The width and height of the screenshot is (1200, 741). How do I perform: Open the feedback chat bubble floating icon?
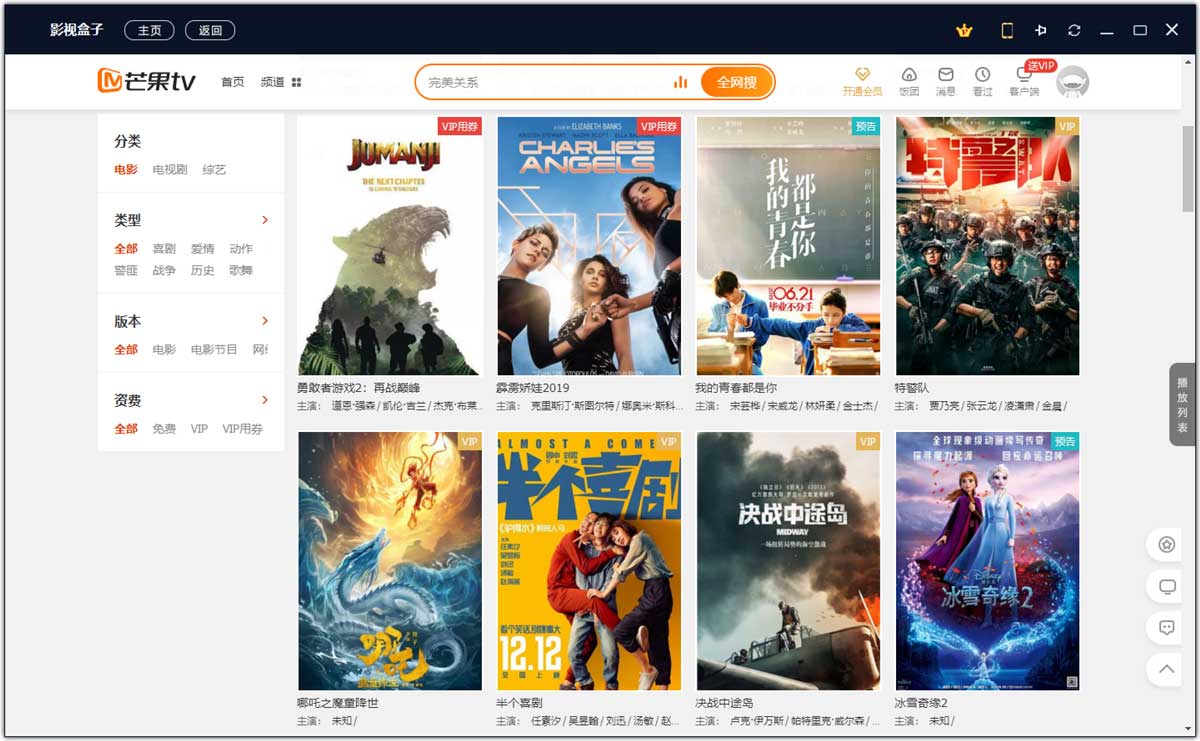pos(1166,627)
